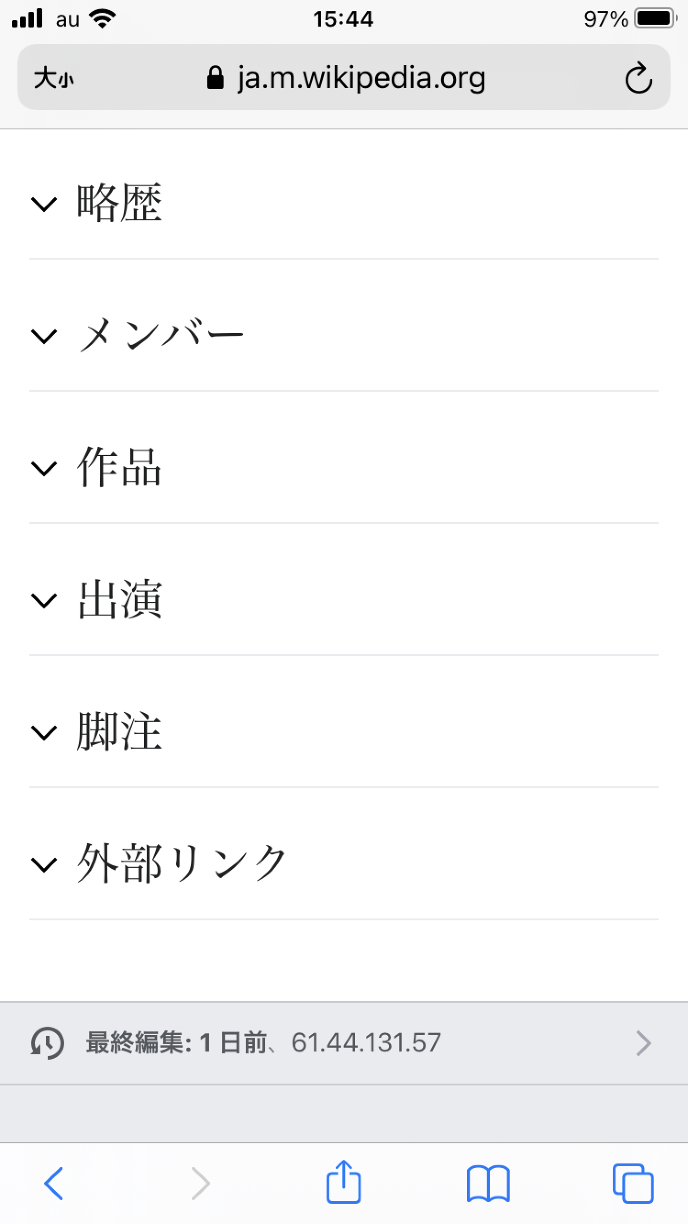Viewport: 688px width, 1224px height.
Task: Expand the 作品 section chevron
Action: click(44, 468)
